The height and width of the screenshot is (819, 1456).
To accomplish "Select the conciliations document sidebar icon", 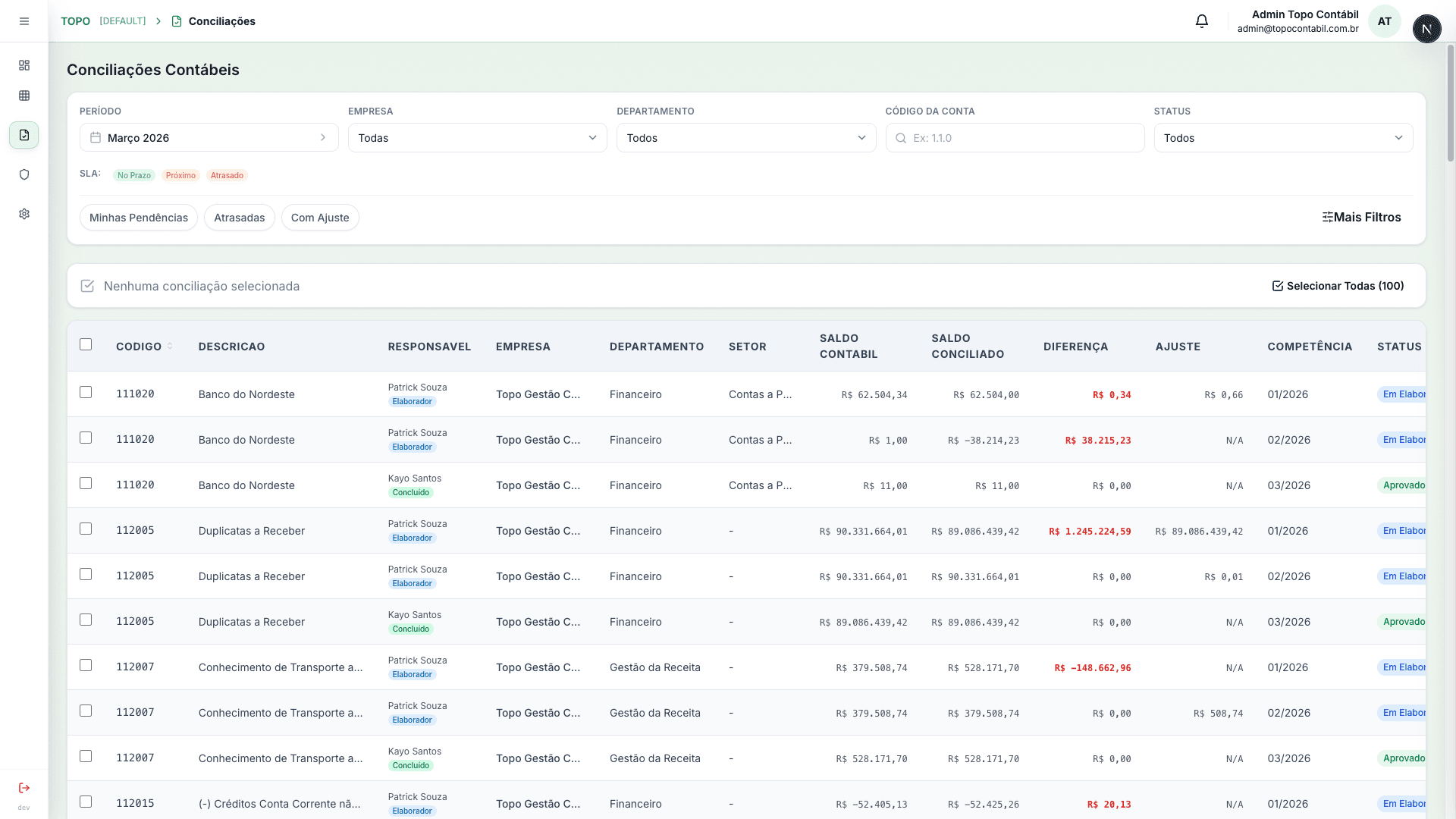I will click(x=24, y=135).
